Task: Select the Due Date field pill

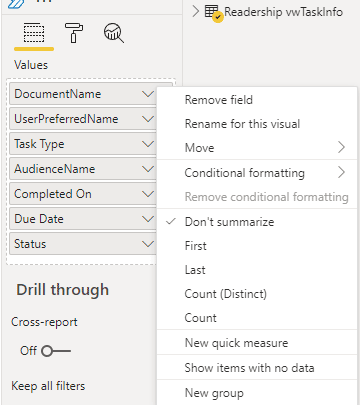Action: 83,219
